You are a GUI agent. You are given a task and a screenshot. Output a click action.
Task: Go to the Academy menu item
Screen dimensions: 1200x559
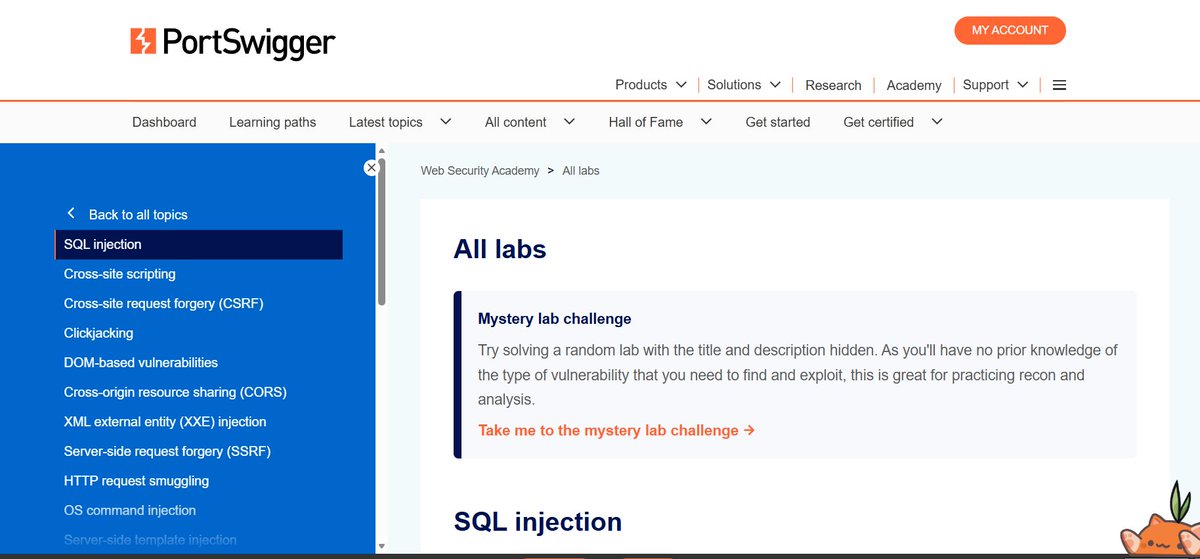914,85
